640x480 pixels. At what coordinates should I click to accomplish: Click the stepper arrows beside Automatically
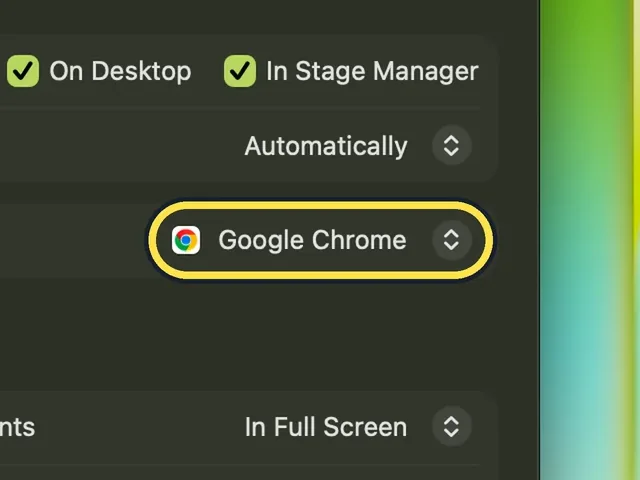point(452,146)
